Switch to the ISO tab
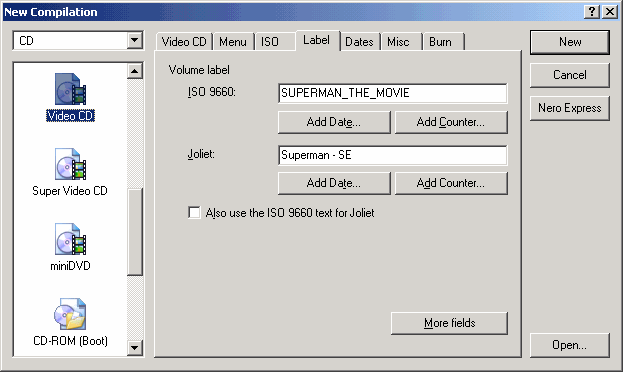623x372 pixels. [270, 42]
